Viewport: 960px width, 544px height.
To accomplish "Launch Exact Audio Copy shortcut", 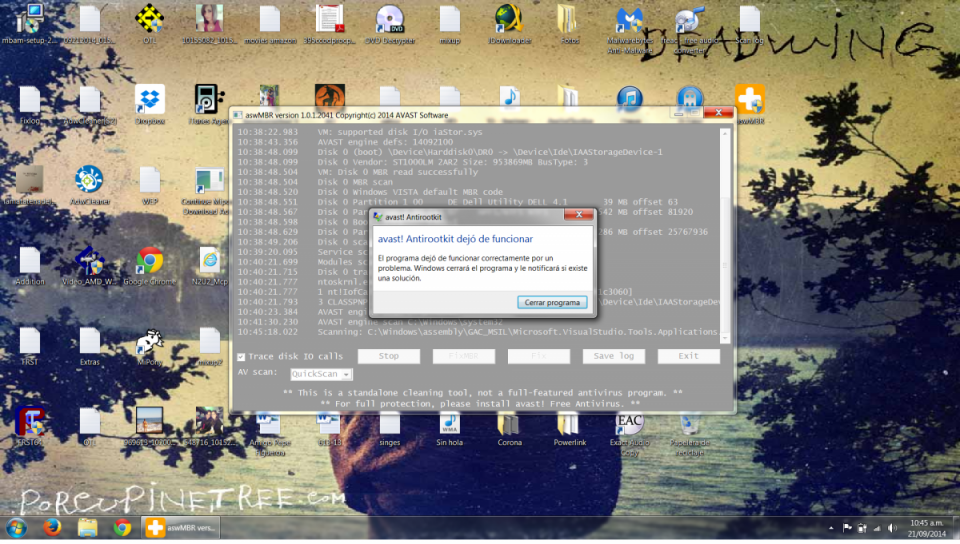I will coord(629,433).
